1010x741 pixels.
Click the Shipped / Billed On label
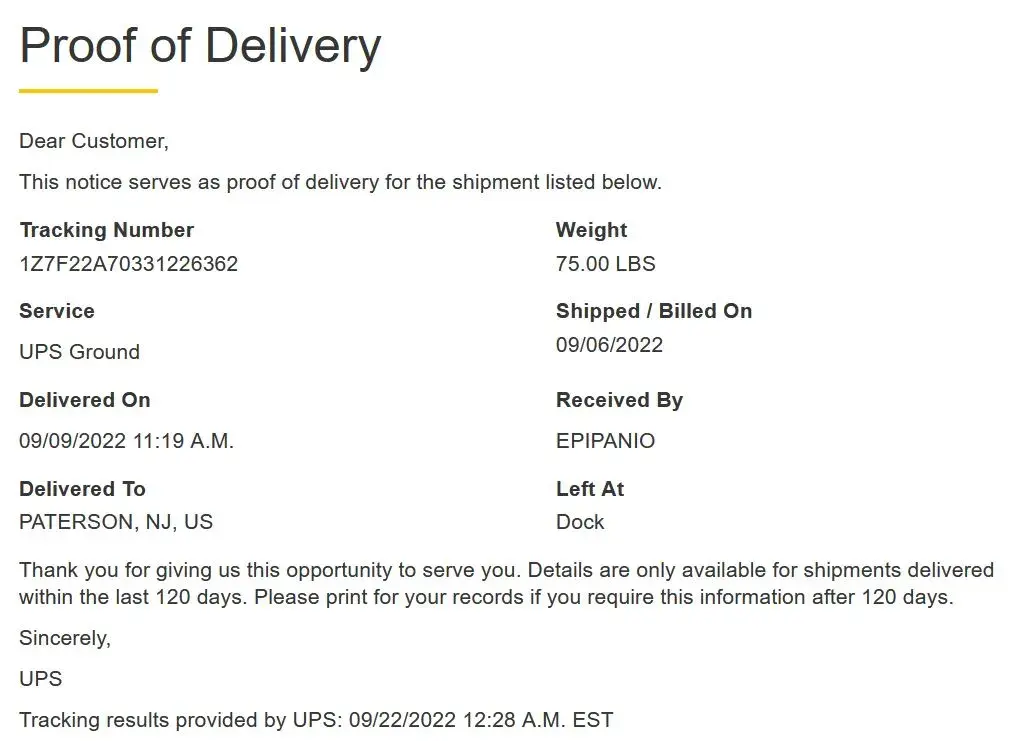tap(653, 311)
